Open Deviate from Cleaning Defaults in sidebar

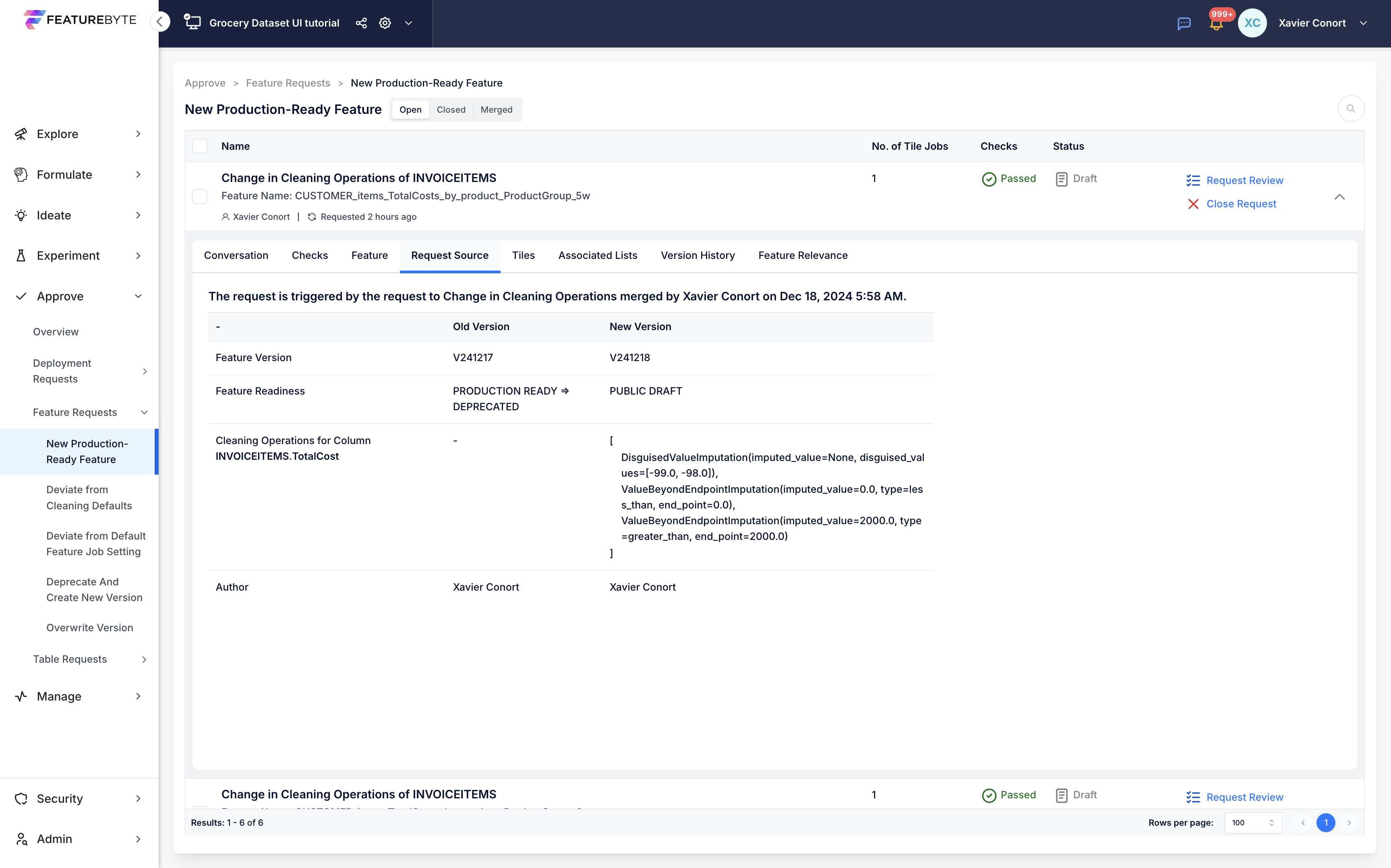89,498
